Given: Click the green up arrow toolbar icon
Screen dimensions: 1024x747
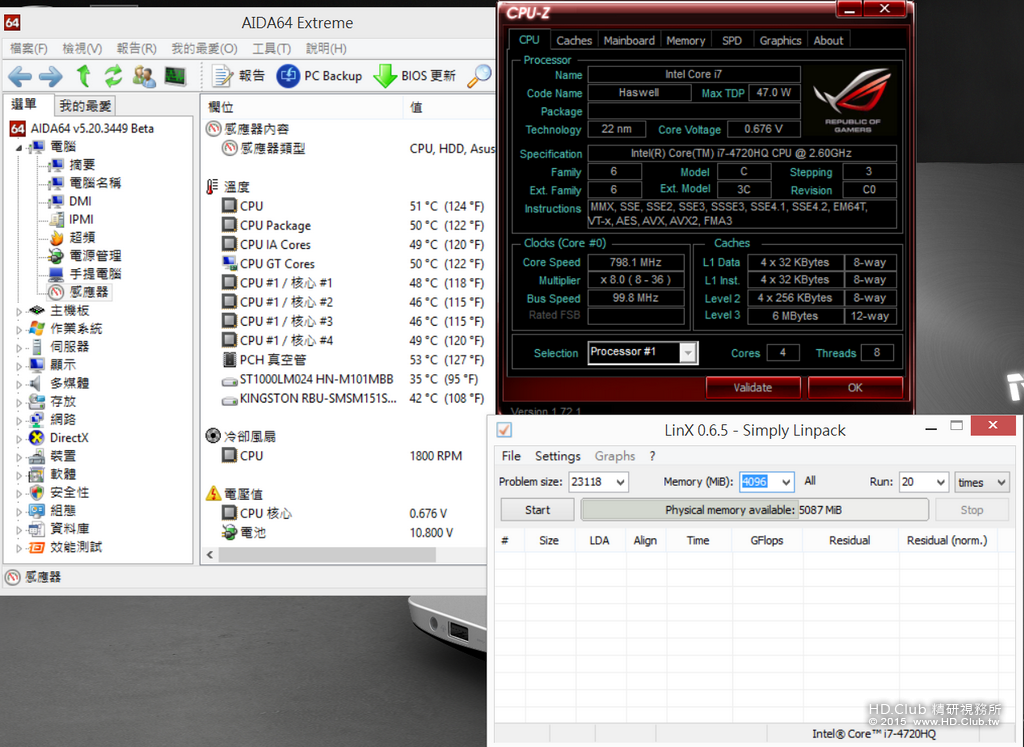Looking at the screenshot, I should tap(84, 76).
